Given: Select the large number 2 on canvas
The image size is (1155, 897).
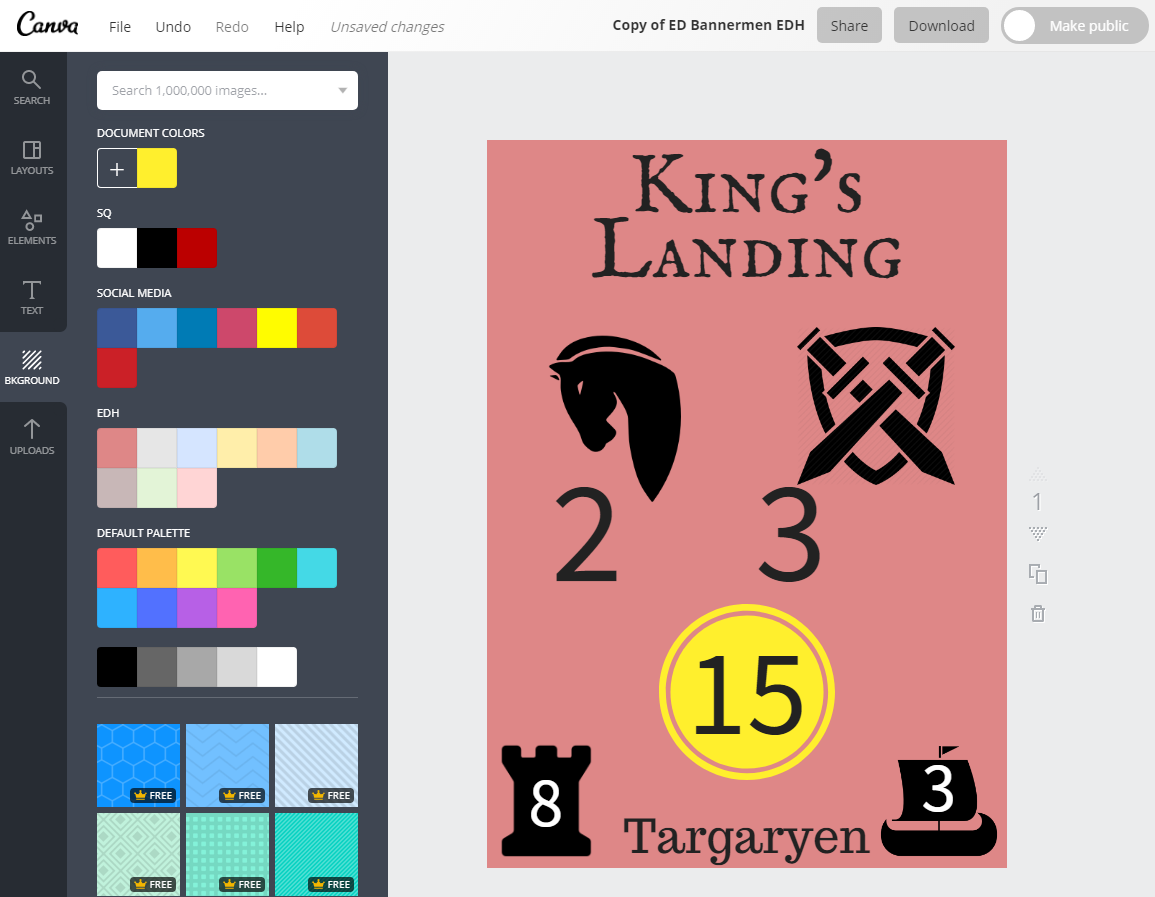Looking at the screenshot, I should point(586,535).
